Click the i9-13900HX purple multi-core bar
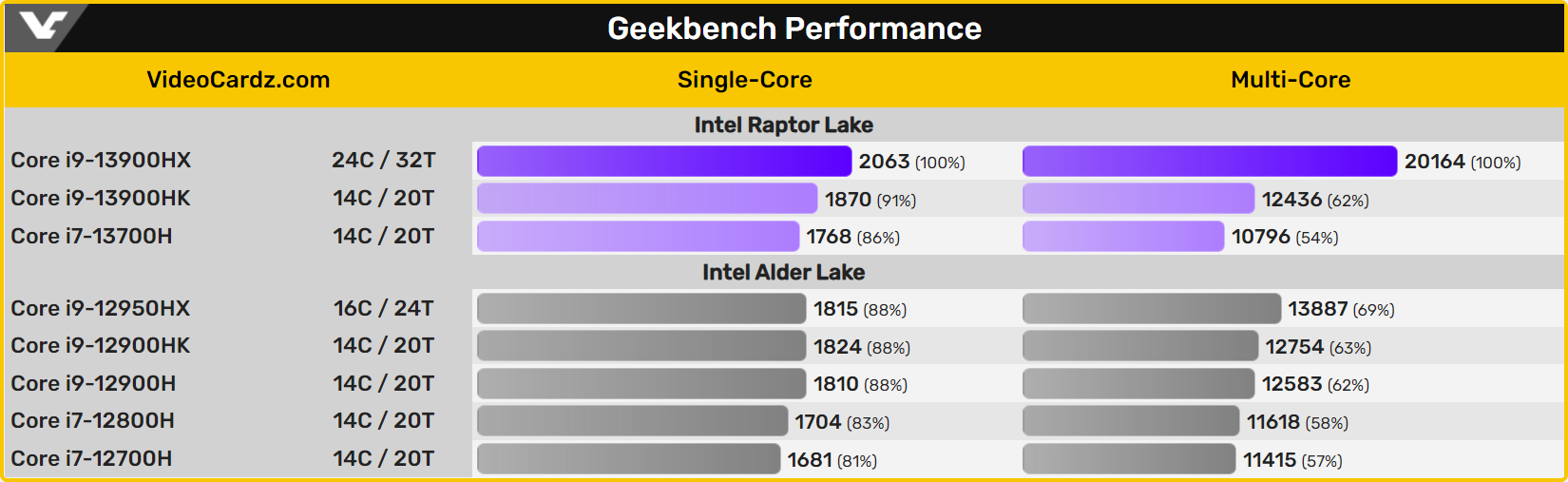The width and height of the screenshot is (1568, 482). (1209, 161)
